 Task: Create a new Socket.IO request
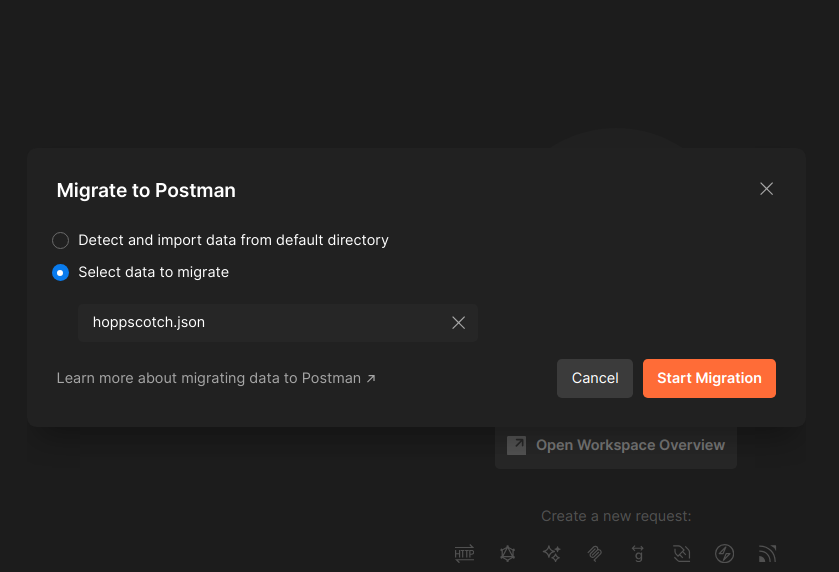724,553
